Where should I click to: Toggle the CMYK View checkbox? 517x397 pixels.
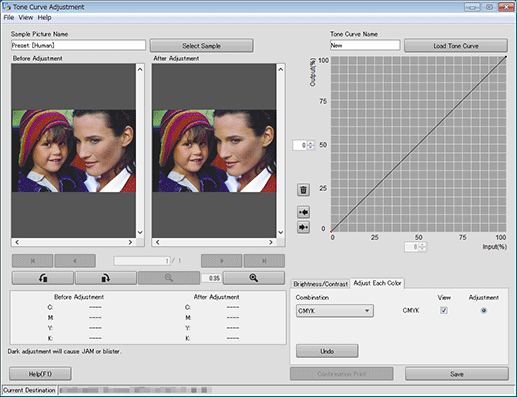pyautogui.click(x=444, y=310)
